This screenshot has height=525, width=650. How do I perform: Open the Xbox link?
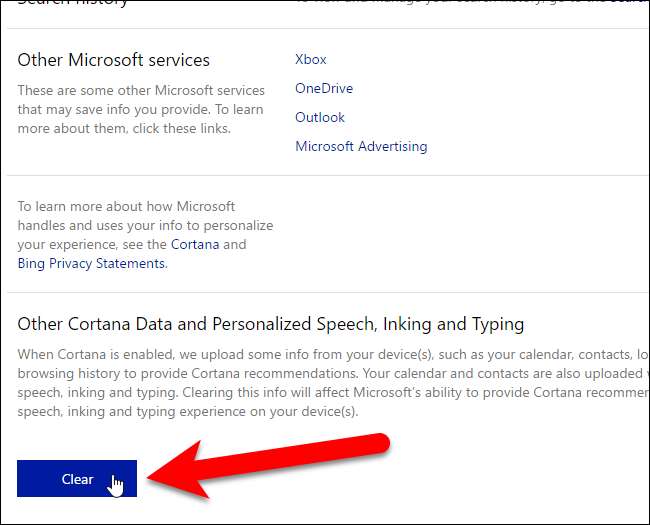point(311,60)
